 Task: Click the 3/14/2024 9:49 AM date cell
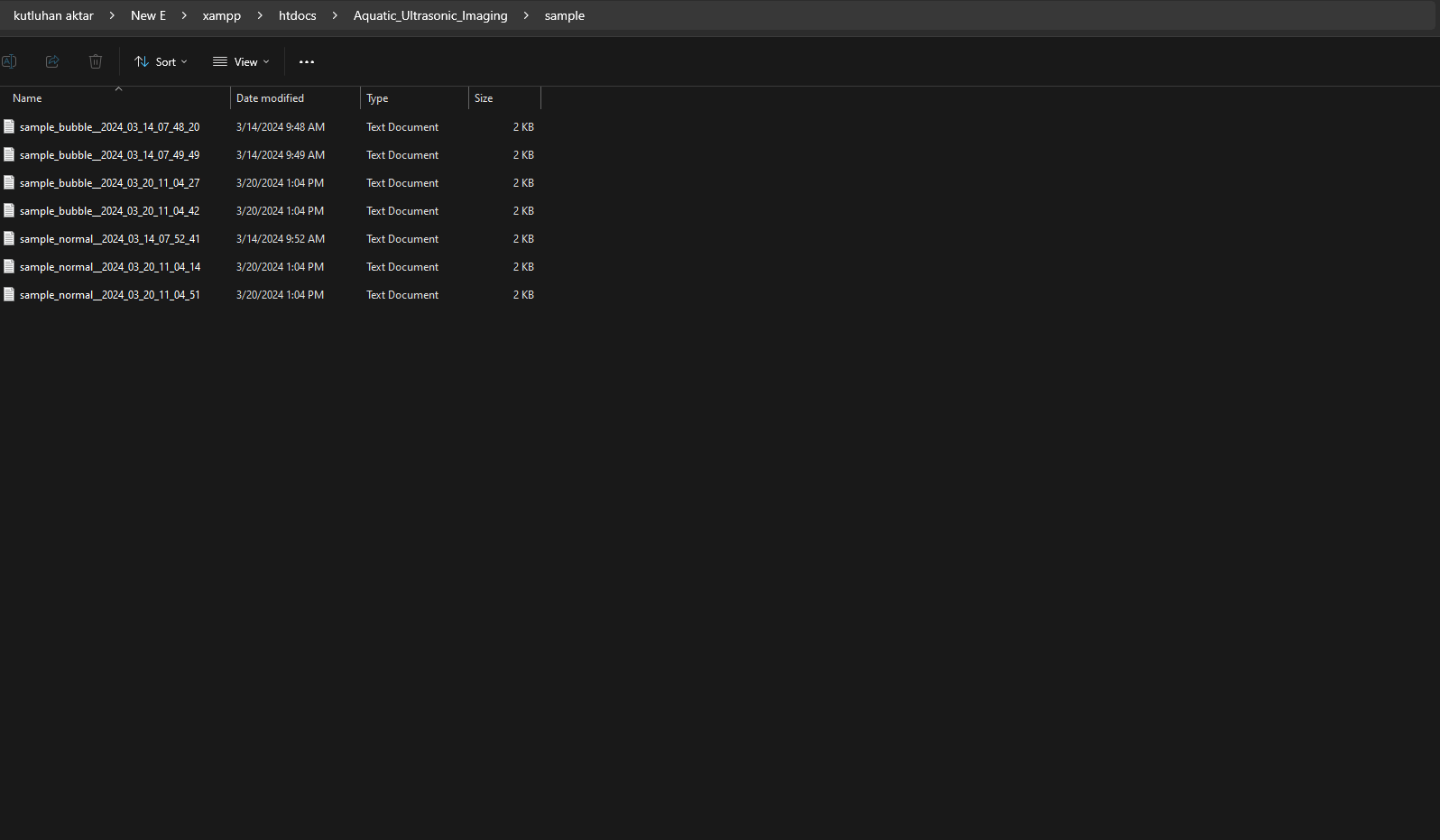click(x=281, y=155)
